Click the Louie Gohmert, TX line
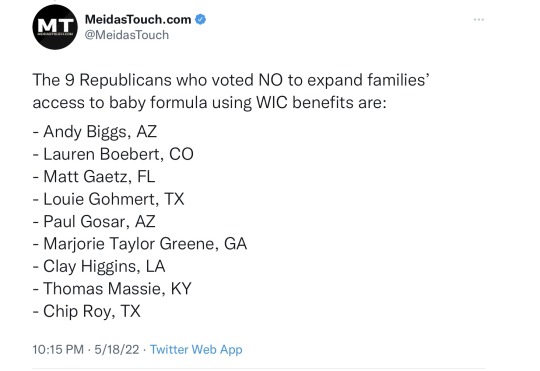Screen dimensions: 540x371 click(x=108, y=199)
